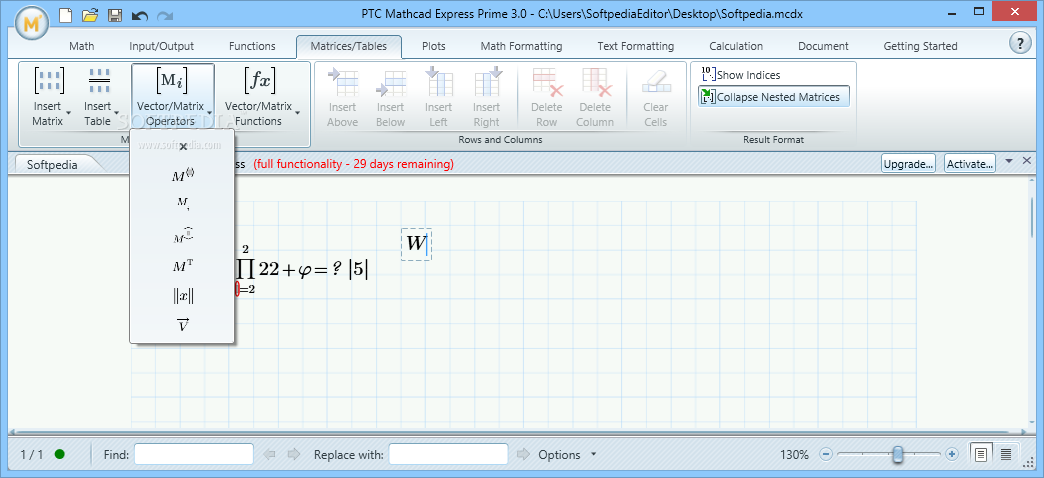Viewport: 1044px width, 478px height.
Task: Expand the Insert Table dropdown arrow
Action: point(117,113)
